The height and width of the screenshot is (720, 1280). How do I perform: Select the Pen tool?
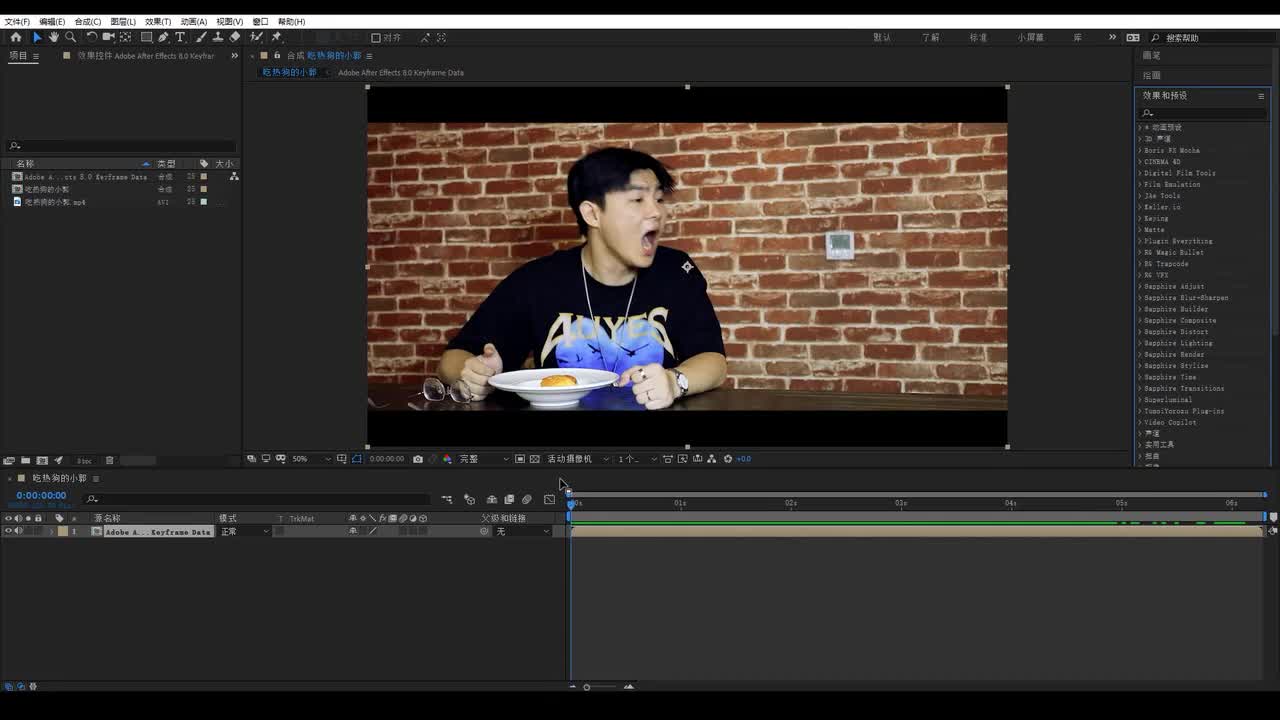click(163, 37)
